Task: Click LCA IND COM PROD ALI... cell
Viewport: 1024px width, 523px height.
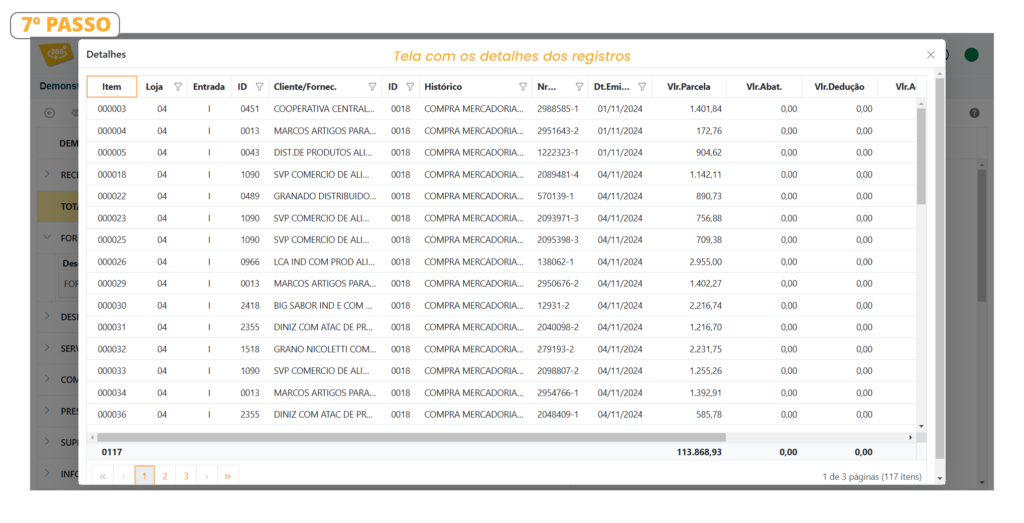Action: click(324, 262)
